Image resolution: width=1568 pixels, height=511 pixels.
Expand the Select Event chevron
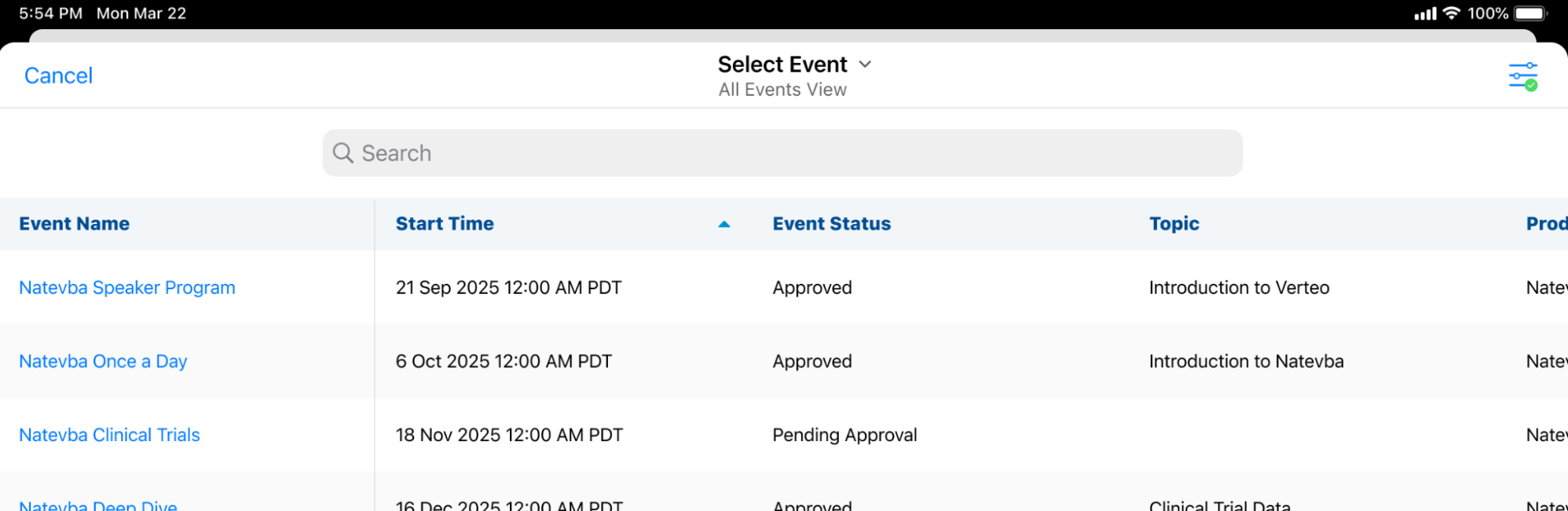coord(865,64)
